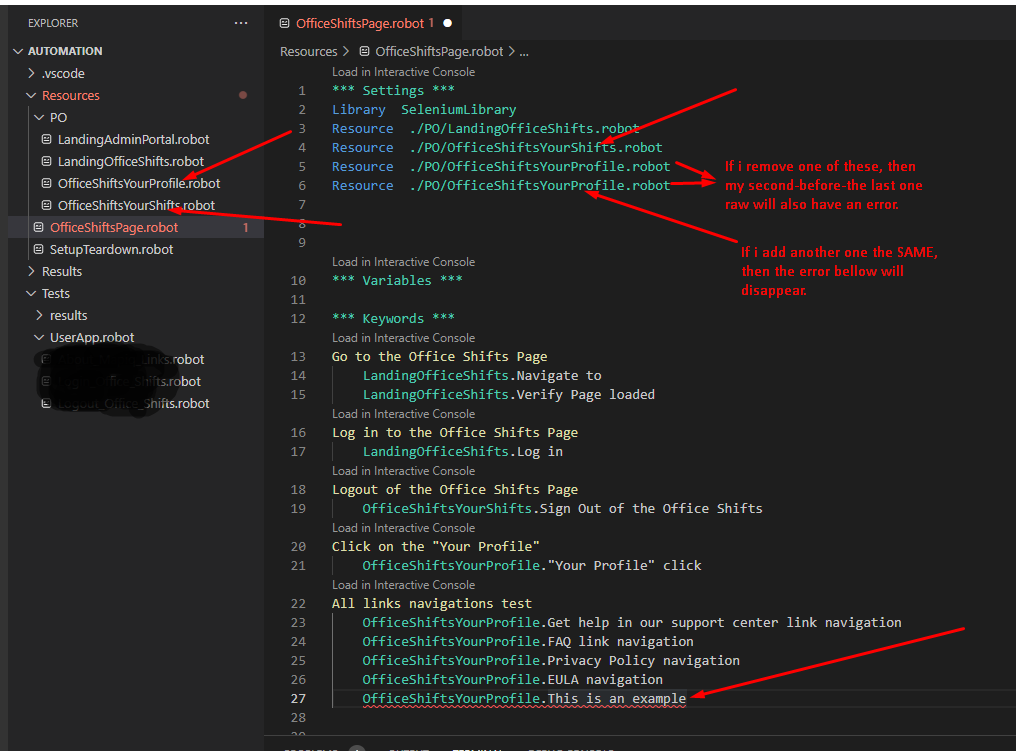Click 'FAQ link navigation' line
This screenshot has height=754, width=1024.
pos(528,642)
